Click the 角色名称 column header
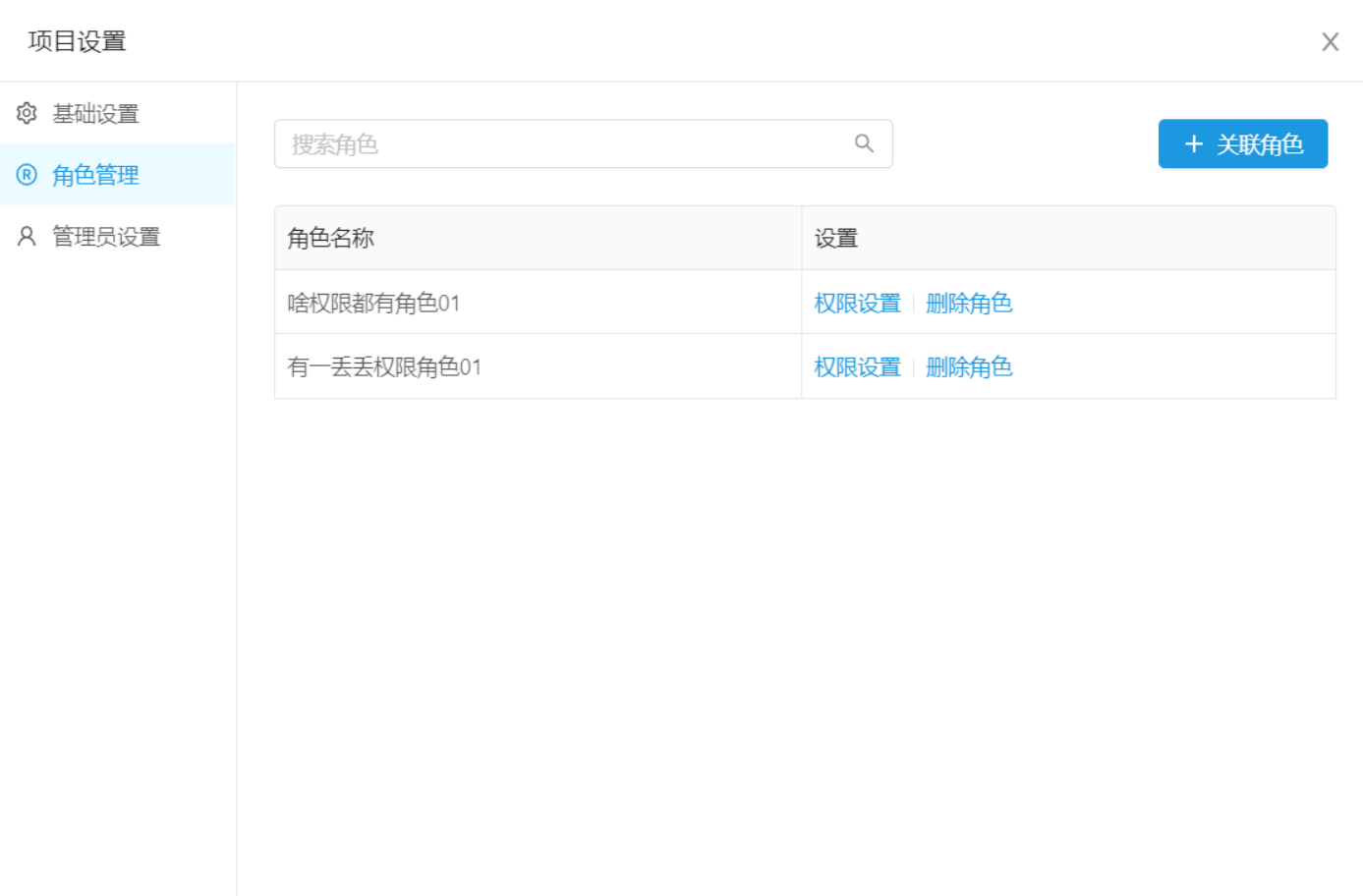This screenshot has height=896, width=1363. click(329, 238)
